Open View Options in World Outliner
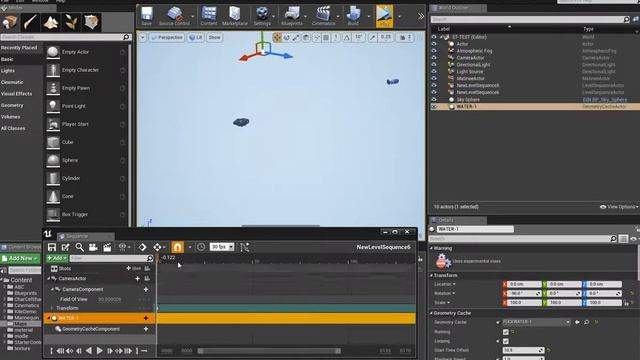 coord(619,207)
